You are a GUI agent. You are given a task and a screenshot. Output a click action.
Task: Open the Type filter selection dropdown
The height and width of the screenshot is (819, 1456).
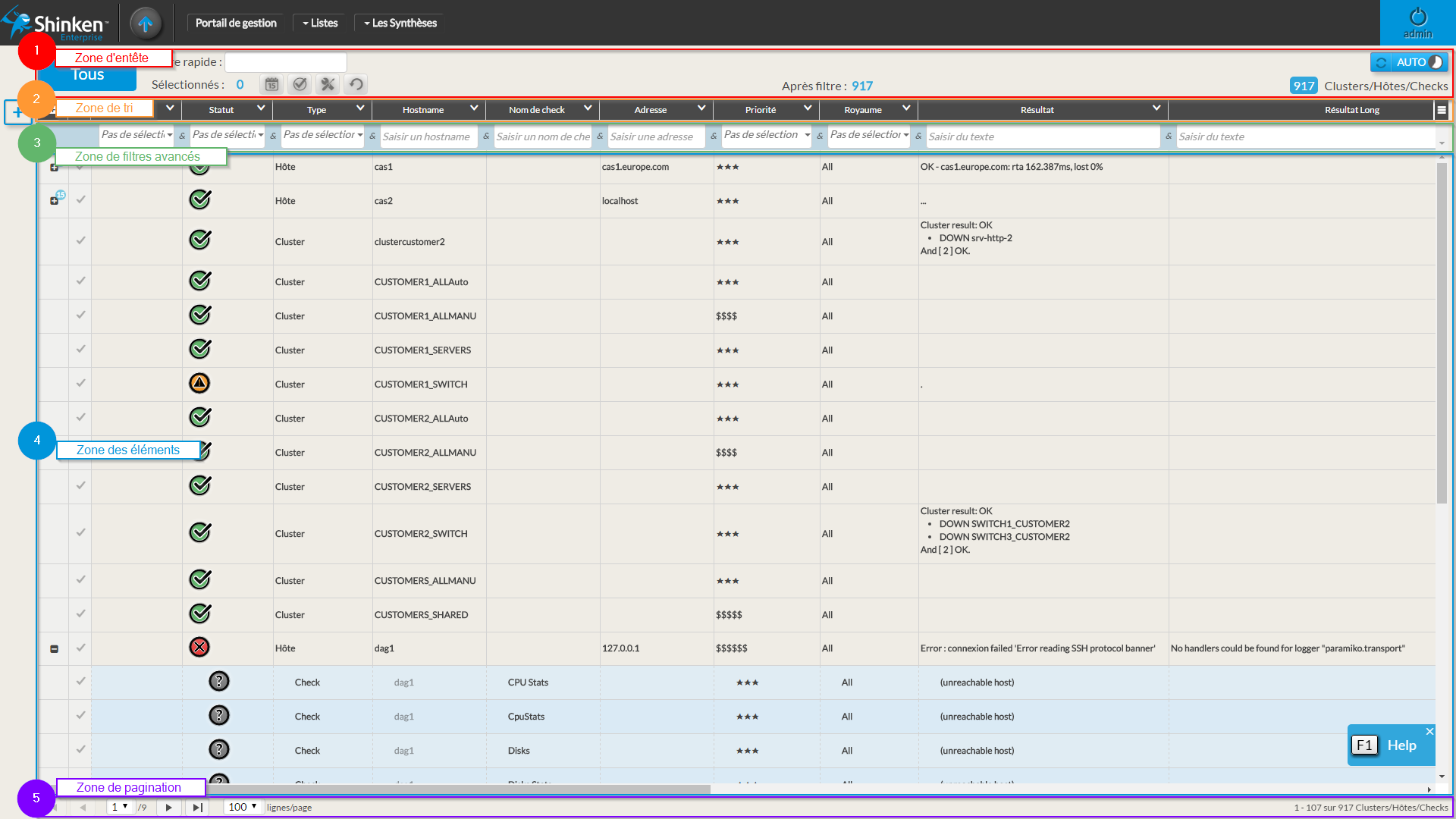tap(322, 135)
